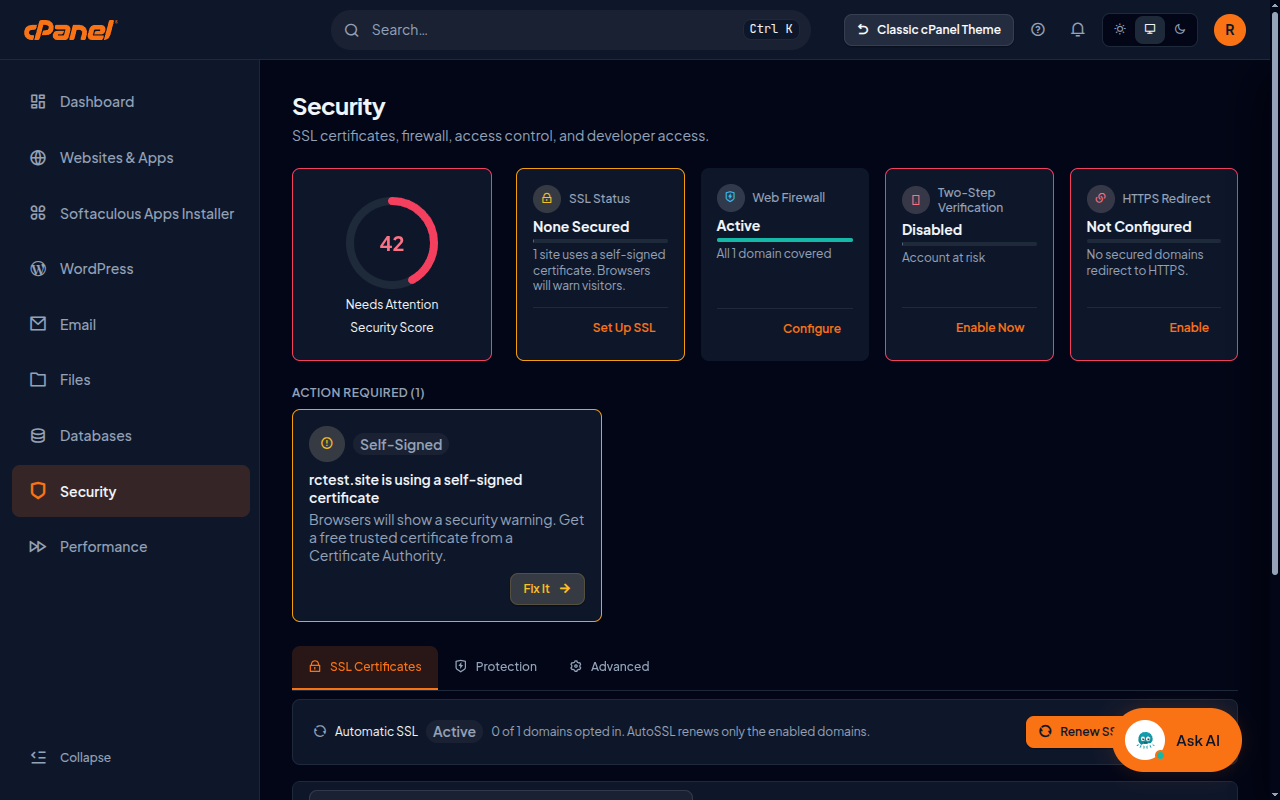1280x800 pixels.
Task: Open Softaculous Apps Installer
Action: [131, 213]
